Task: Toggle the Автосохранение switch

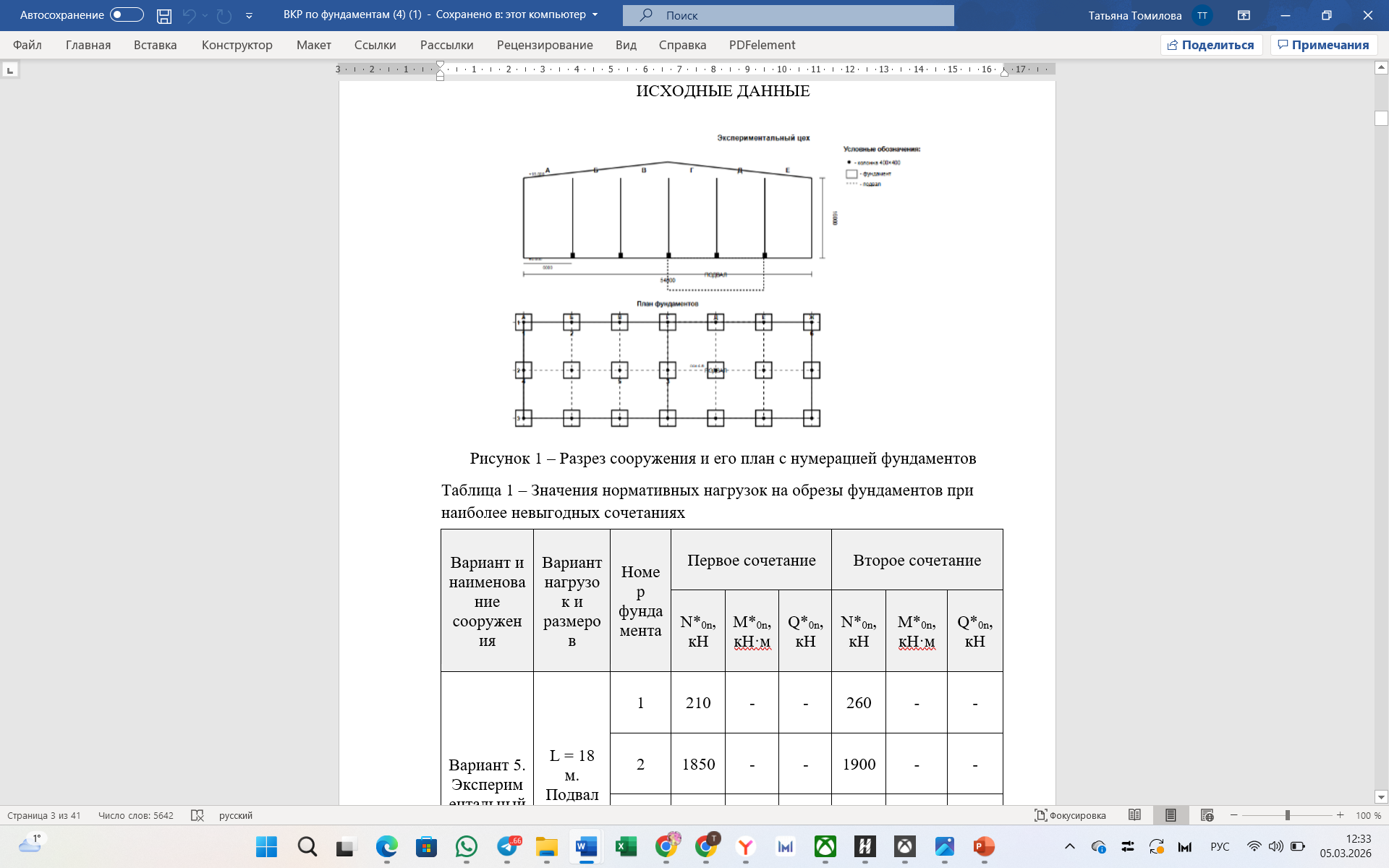Action: pyautogui.click(x=127, y=15)
